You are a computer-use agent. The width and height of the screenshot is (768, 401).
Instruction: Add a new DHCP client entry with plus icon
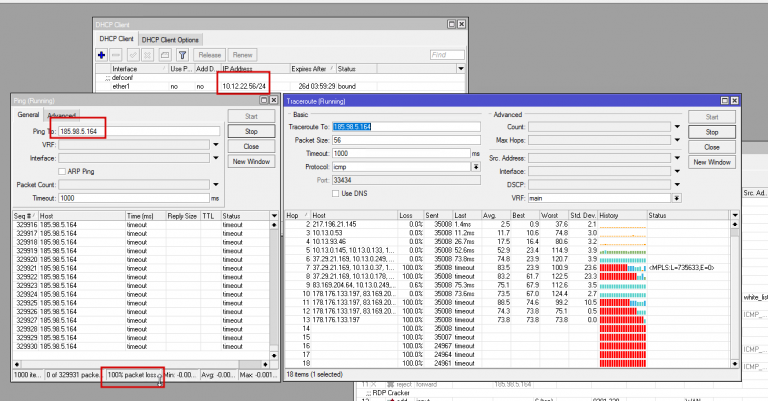[x=101, y=55]
